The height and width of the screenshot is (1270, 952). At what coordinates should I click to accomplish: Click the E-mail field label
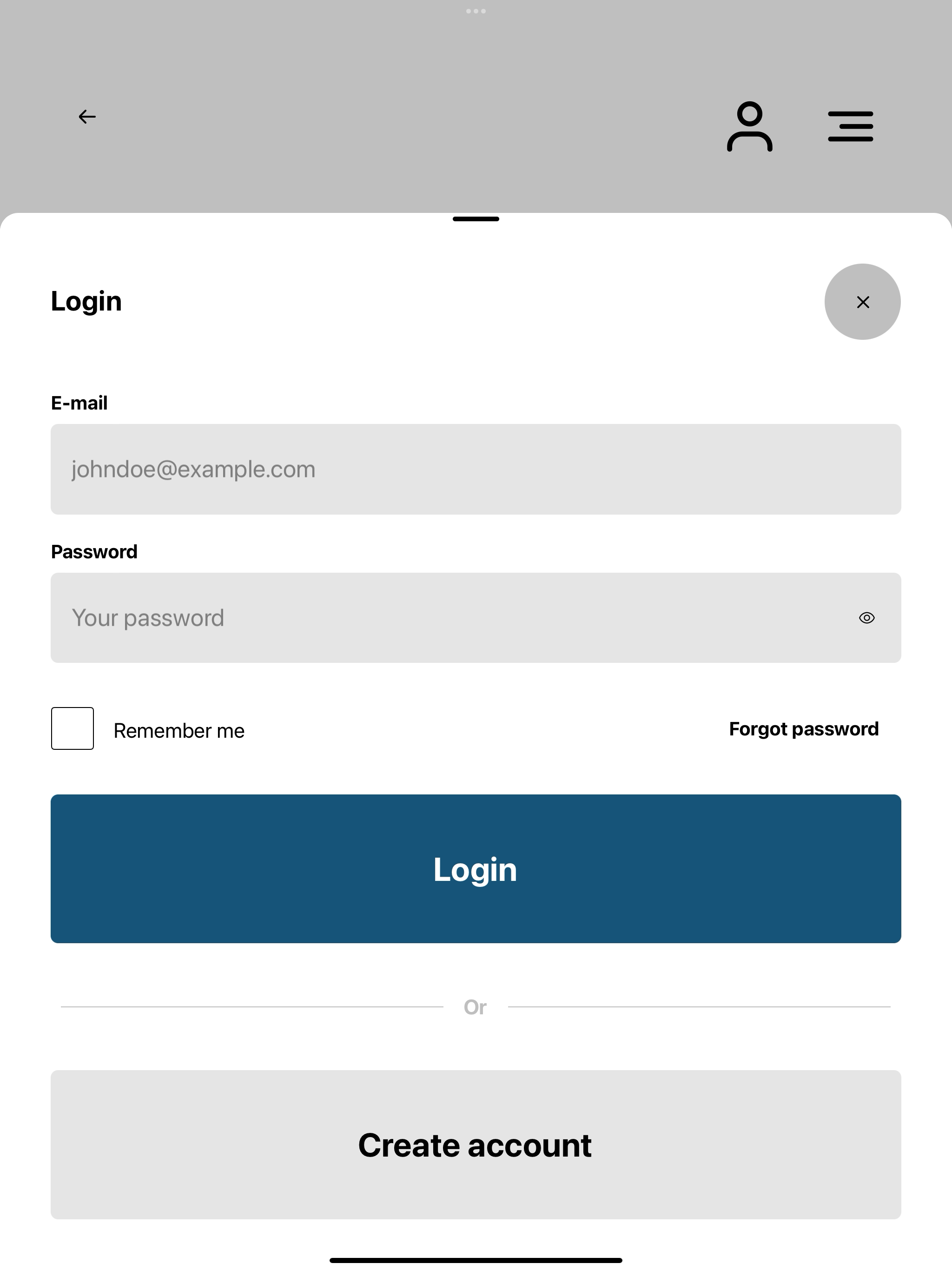[x=79, y=403]
